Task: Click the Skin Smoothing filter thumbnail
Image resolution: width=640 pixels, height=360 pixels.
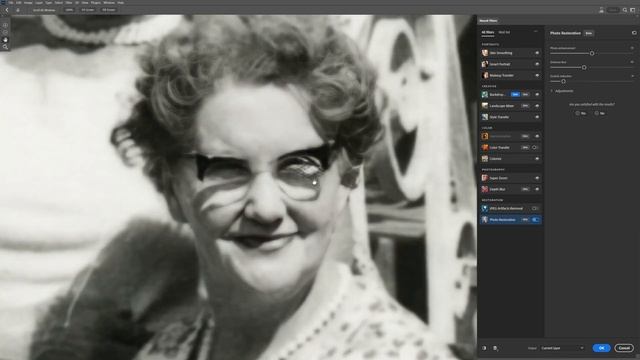Action: [x=485, y=53]
